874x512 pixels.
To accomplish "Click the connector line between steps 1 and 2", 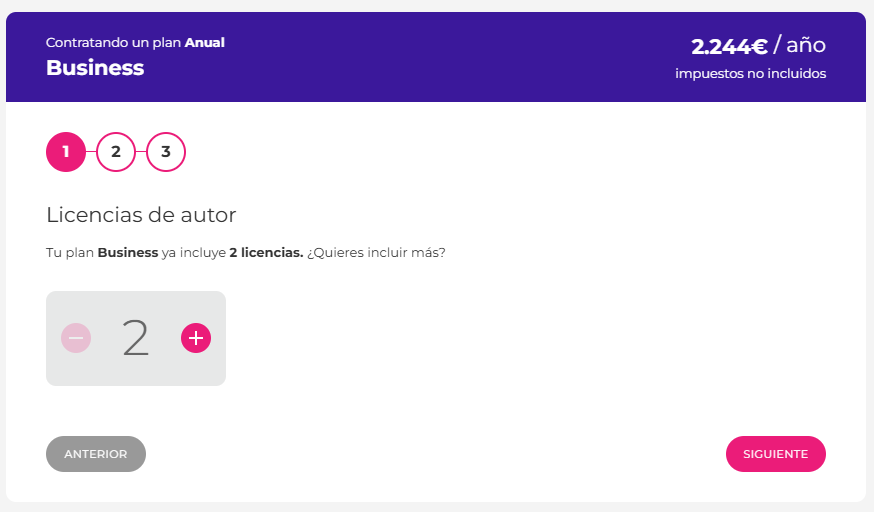I will point(91,152).
